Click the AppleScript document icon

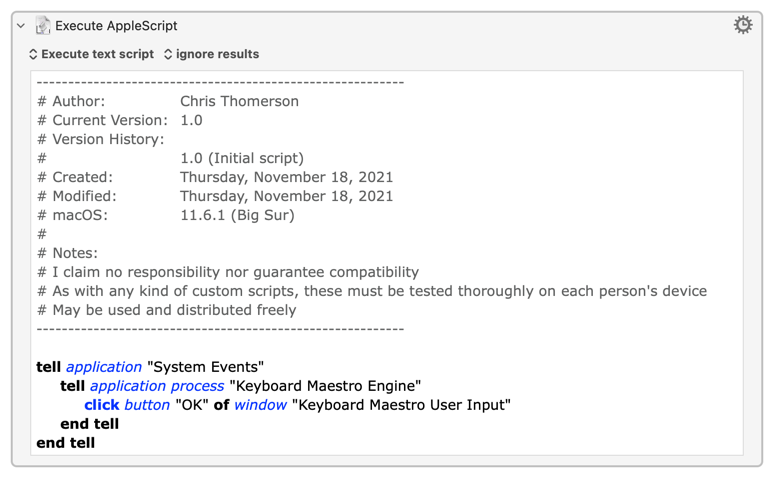[42, 25]
